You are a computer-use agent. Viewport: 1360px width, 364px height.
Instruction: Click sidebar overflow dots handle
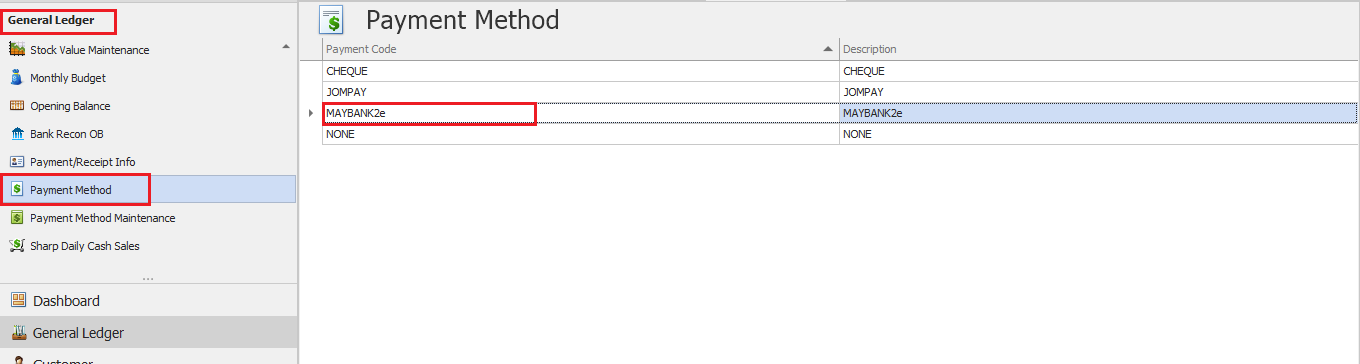148,279
